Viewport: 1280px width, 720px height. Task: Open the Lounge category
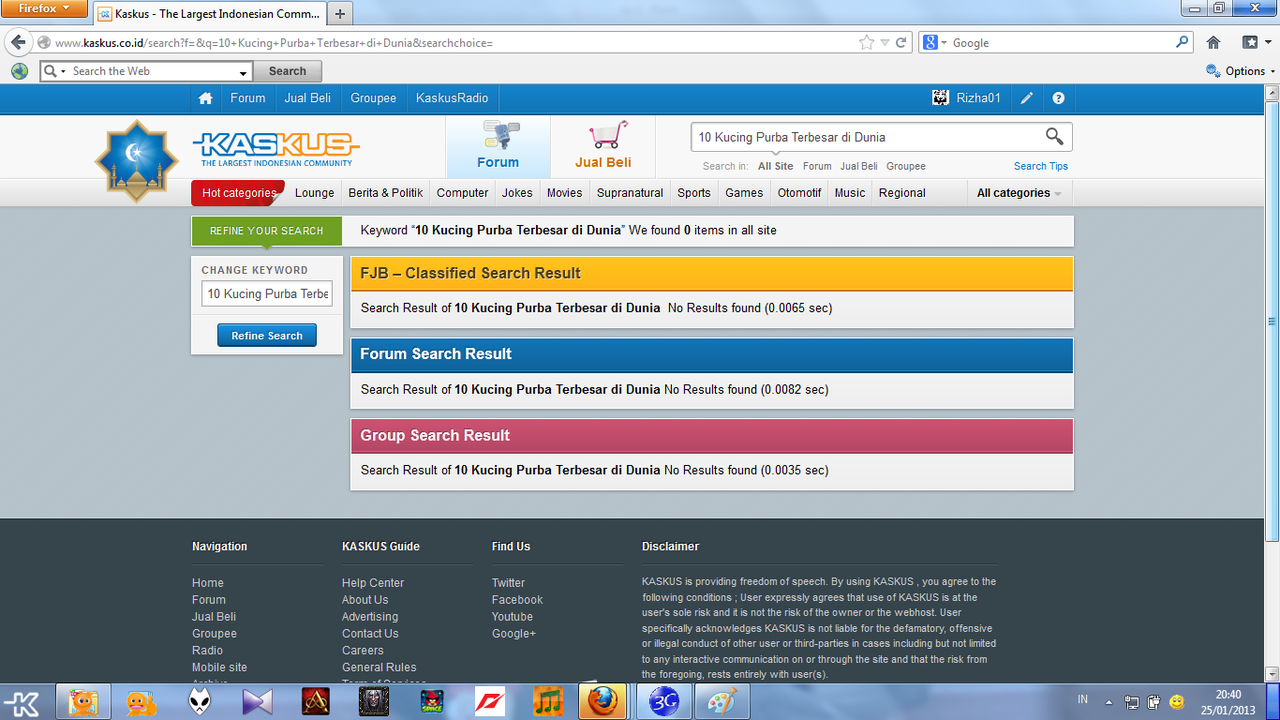314,193
